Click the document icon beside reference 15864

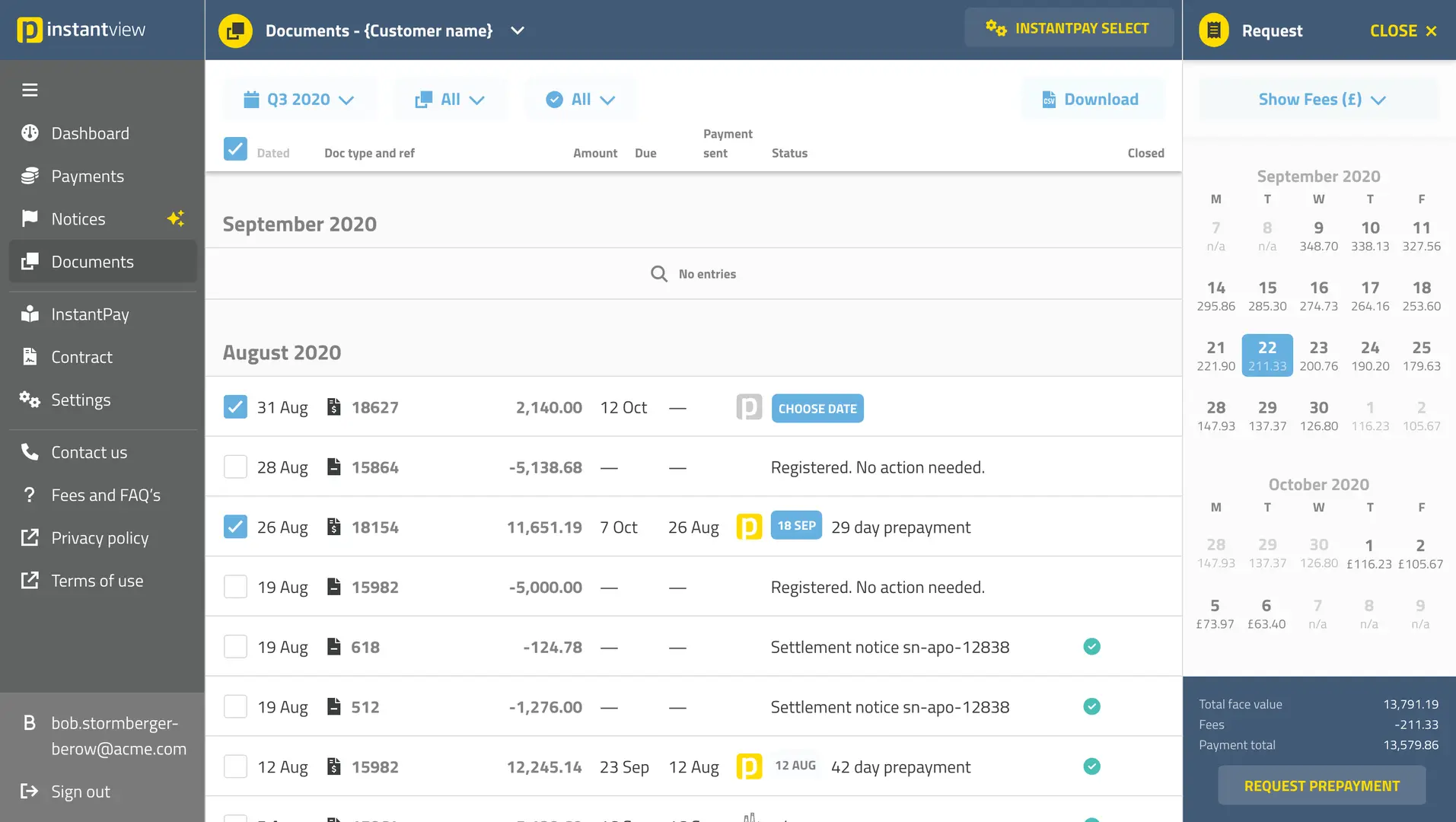333,467
